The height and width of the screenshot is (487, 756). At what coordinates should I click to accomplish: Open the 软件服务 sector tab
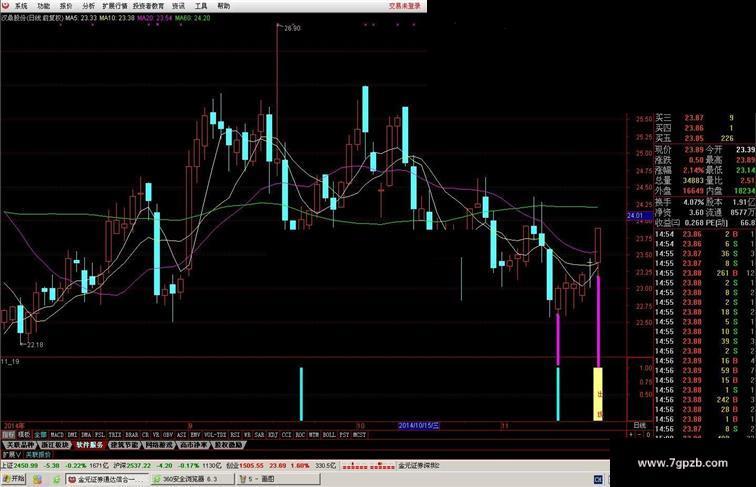(x=90, y=445)
